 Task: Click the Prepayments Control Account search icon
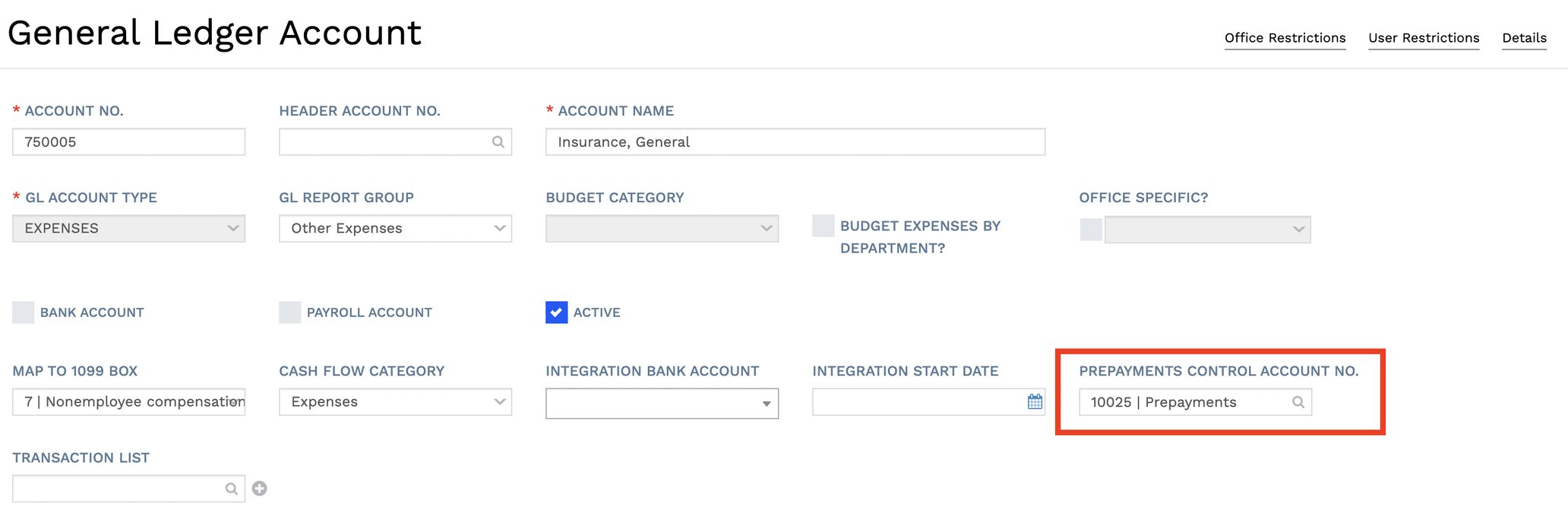point(1298,402)
